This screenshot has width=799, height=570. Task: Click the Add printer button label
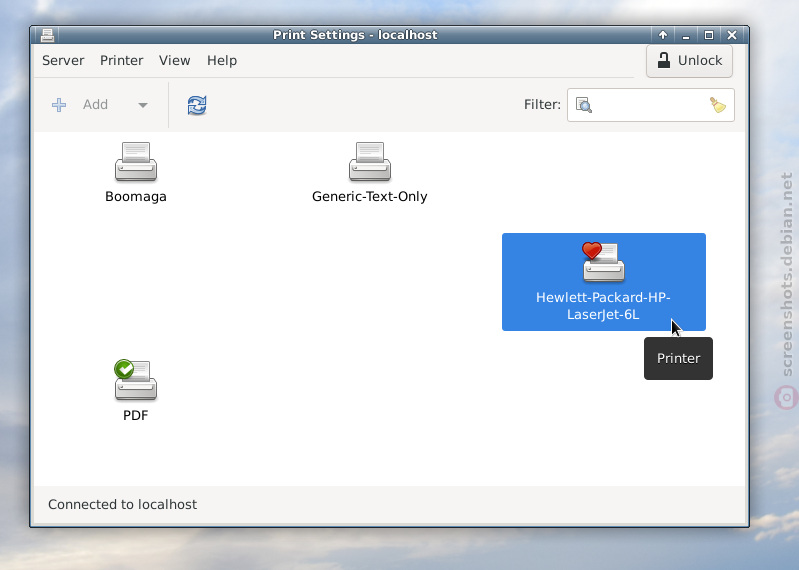(95, 104)
